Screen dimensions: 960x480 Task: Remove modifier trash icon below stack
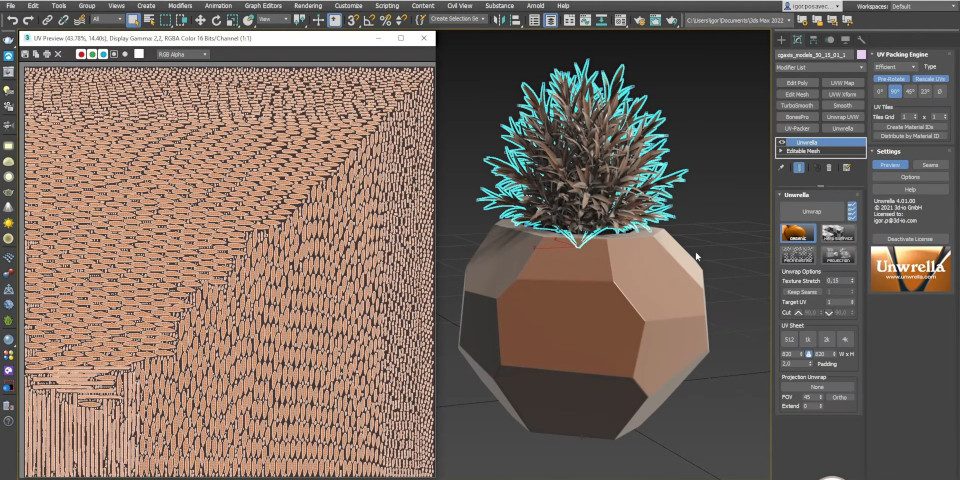829,167
